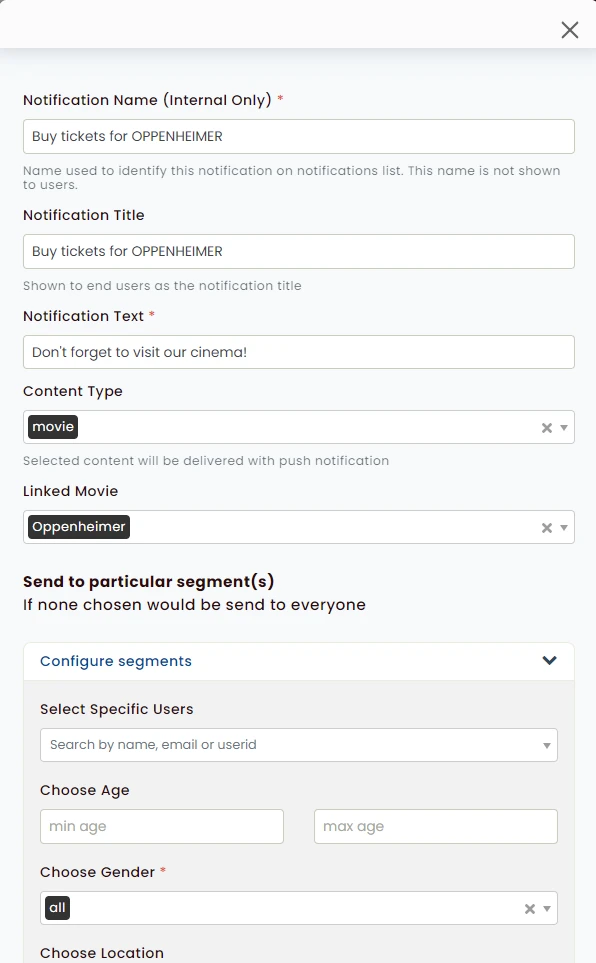The height and width of the screenshot is (963, 596).
Task: Click the 'If none chosen would be send to everyone' text
Action: [x=194, y=605]
